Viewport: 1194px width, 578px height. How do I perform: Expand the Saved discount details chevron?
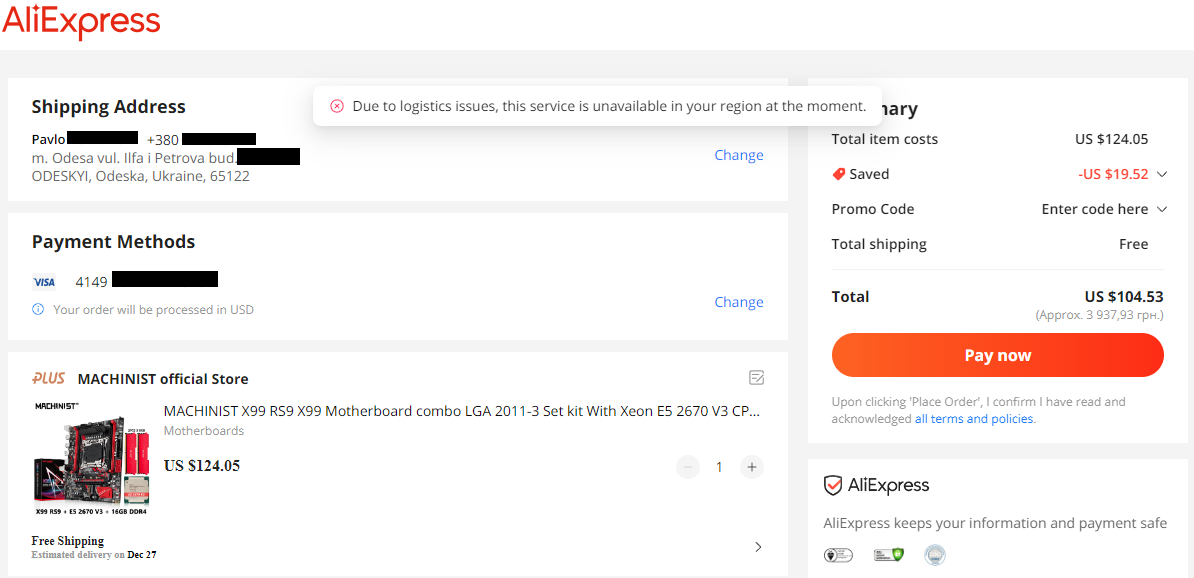coord(1161,174)
